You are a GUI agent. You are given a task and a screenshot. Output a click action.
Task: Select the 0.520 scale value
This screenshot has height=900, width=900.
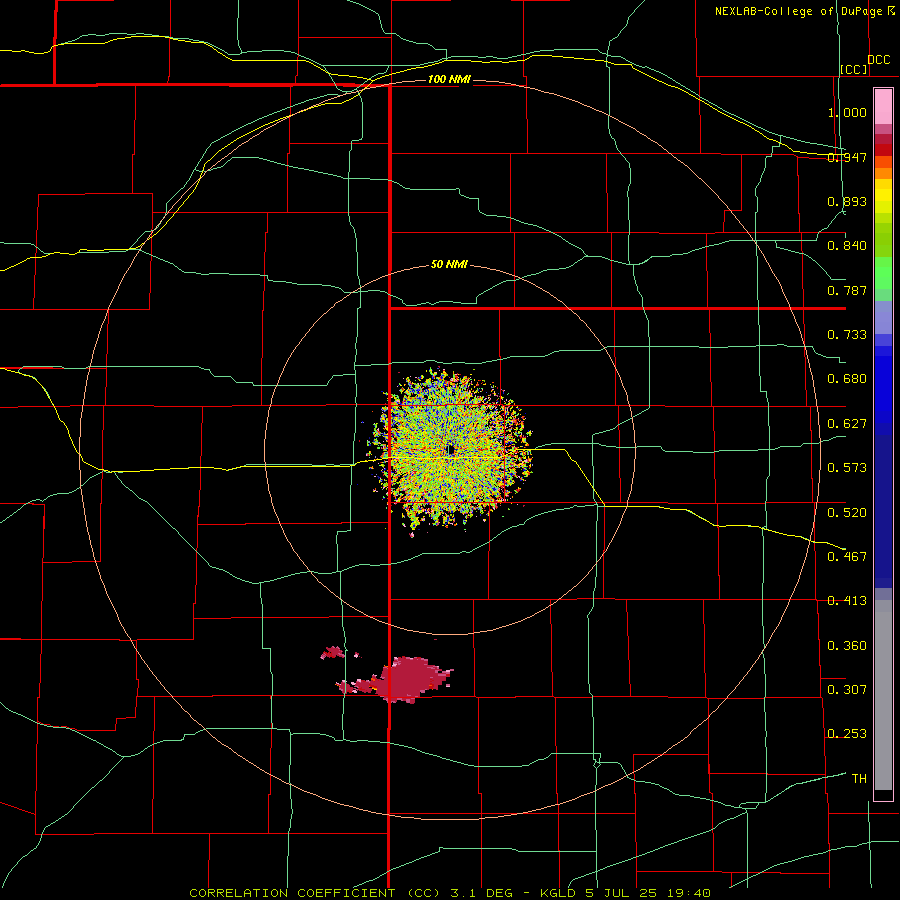(x=847, y=512)
